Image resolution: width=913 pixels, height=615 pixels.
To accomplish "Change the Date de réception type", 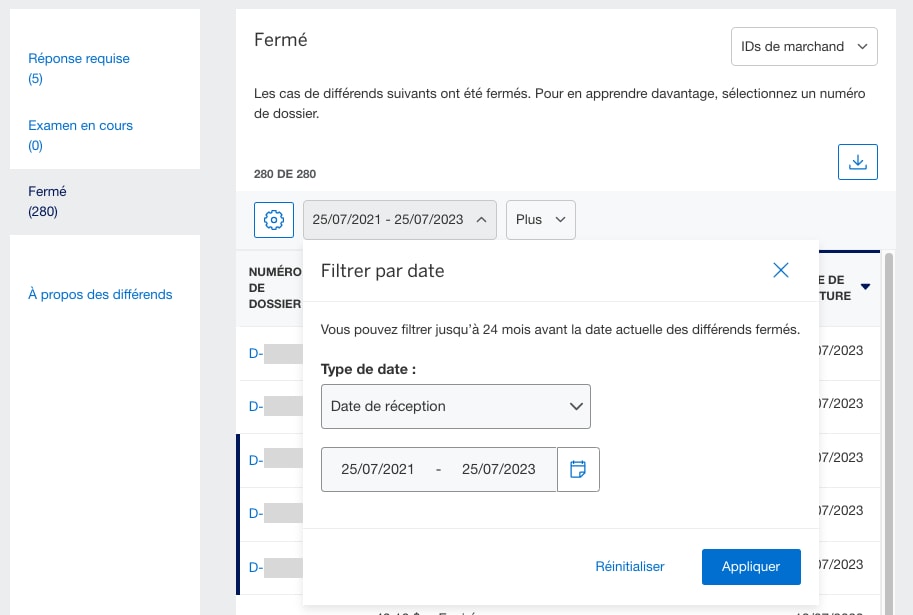I will click(455, 406).
